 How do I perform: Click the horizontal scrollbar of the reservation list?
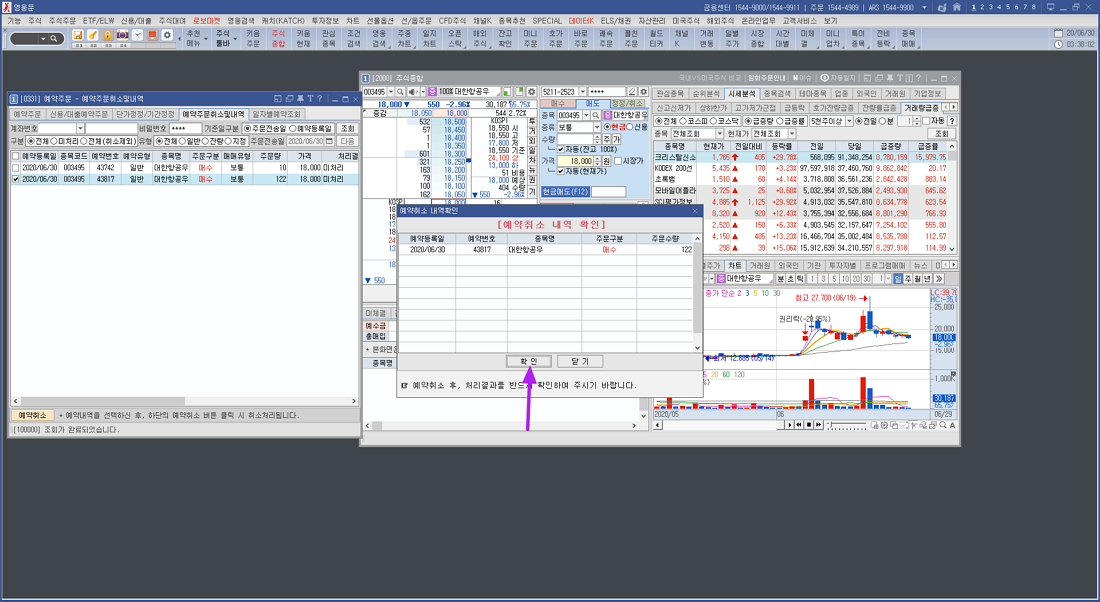tap(185, 401)
